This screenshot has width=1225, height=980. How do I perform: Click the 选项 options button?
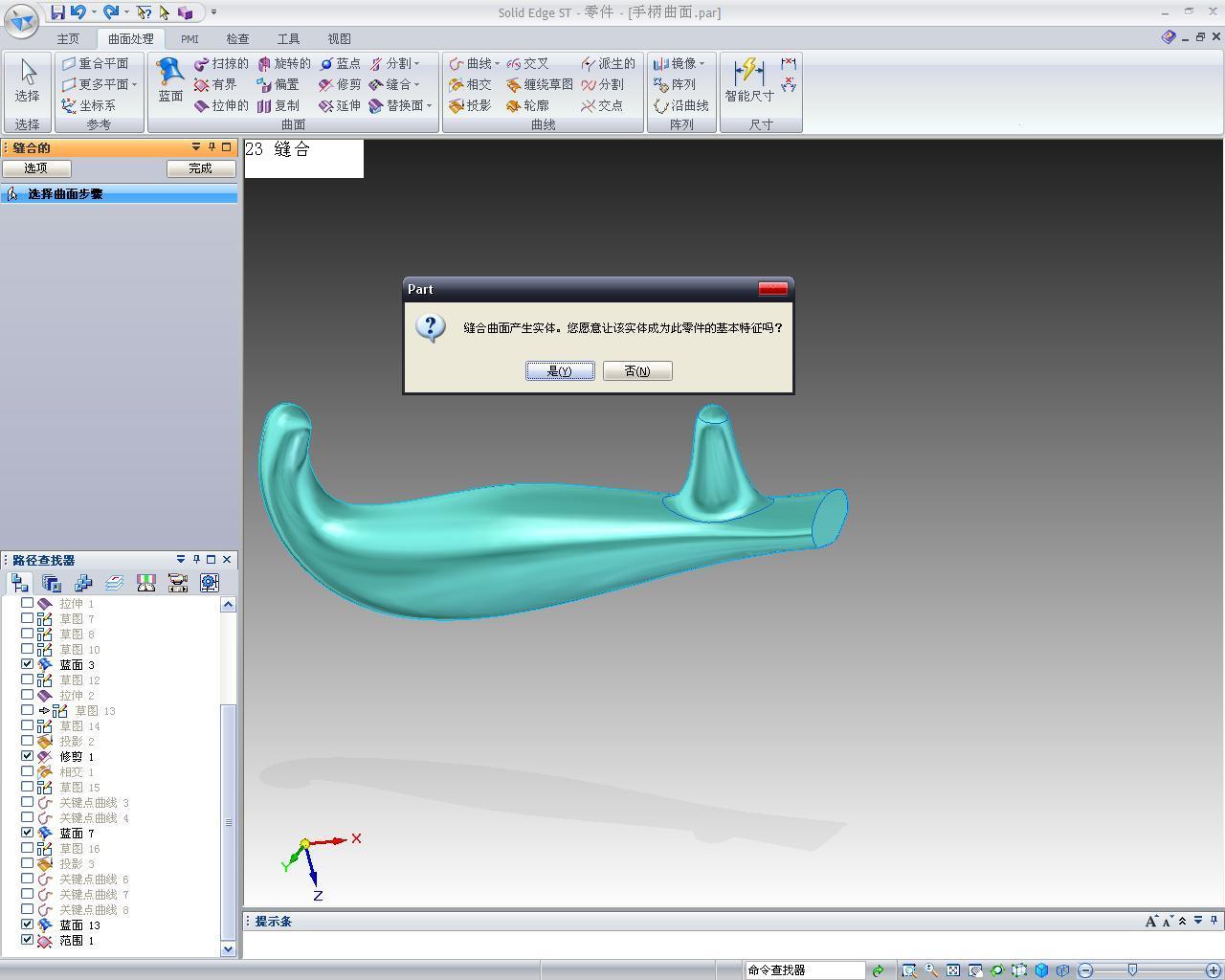35,168
